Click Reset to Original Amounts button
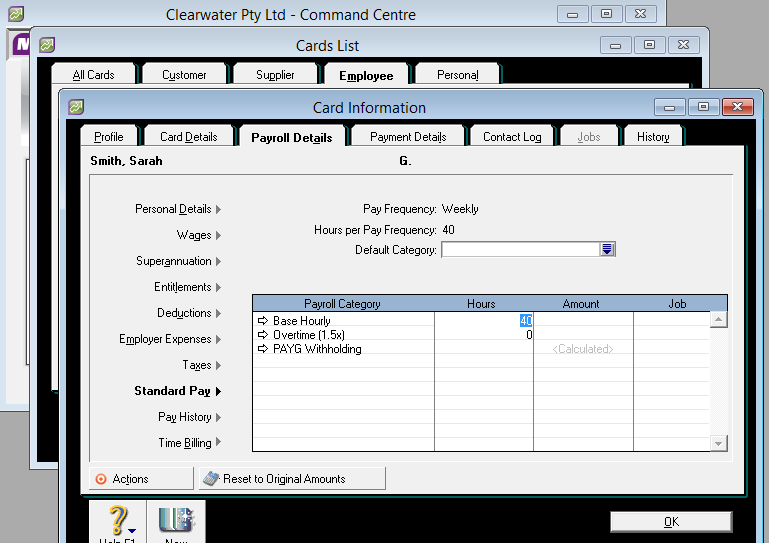The height and width of the screenshot is (543, 769). coord(292,479)
